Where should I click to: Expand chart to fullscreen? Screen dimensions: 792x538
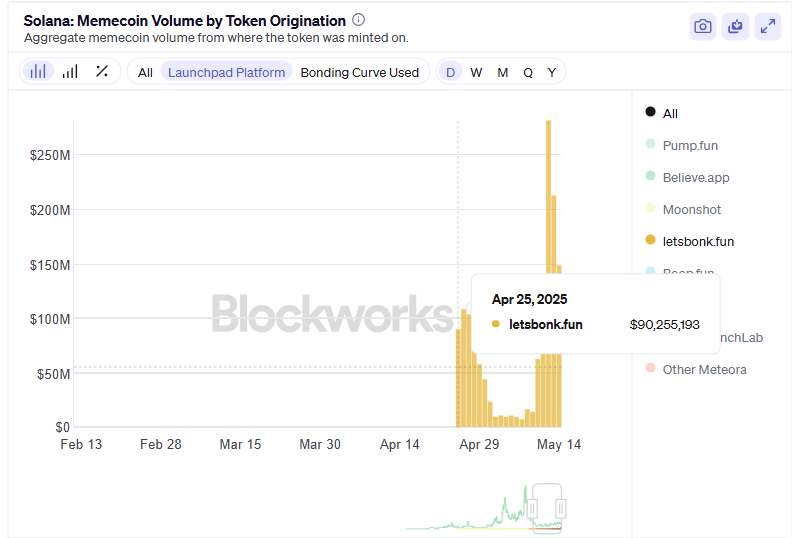pos(768,27)
